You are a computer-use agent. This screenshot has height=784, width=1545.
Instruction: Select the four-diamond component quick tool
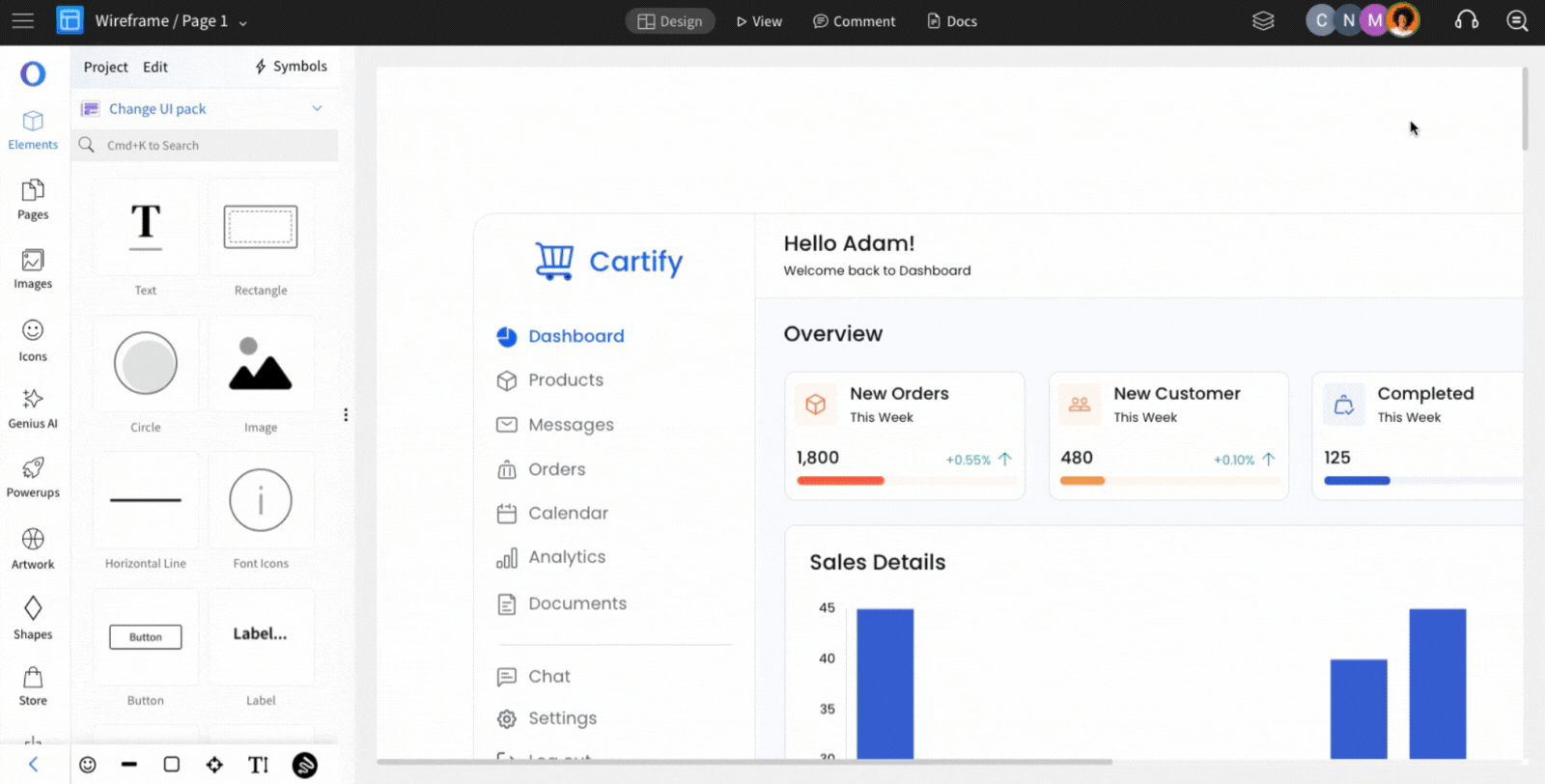[x=214, y=765]
